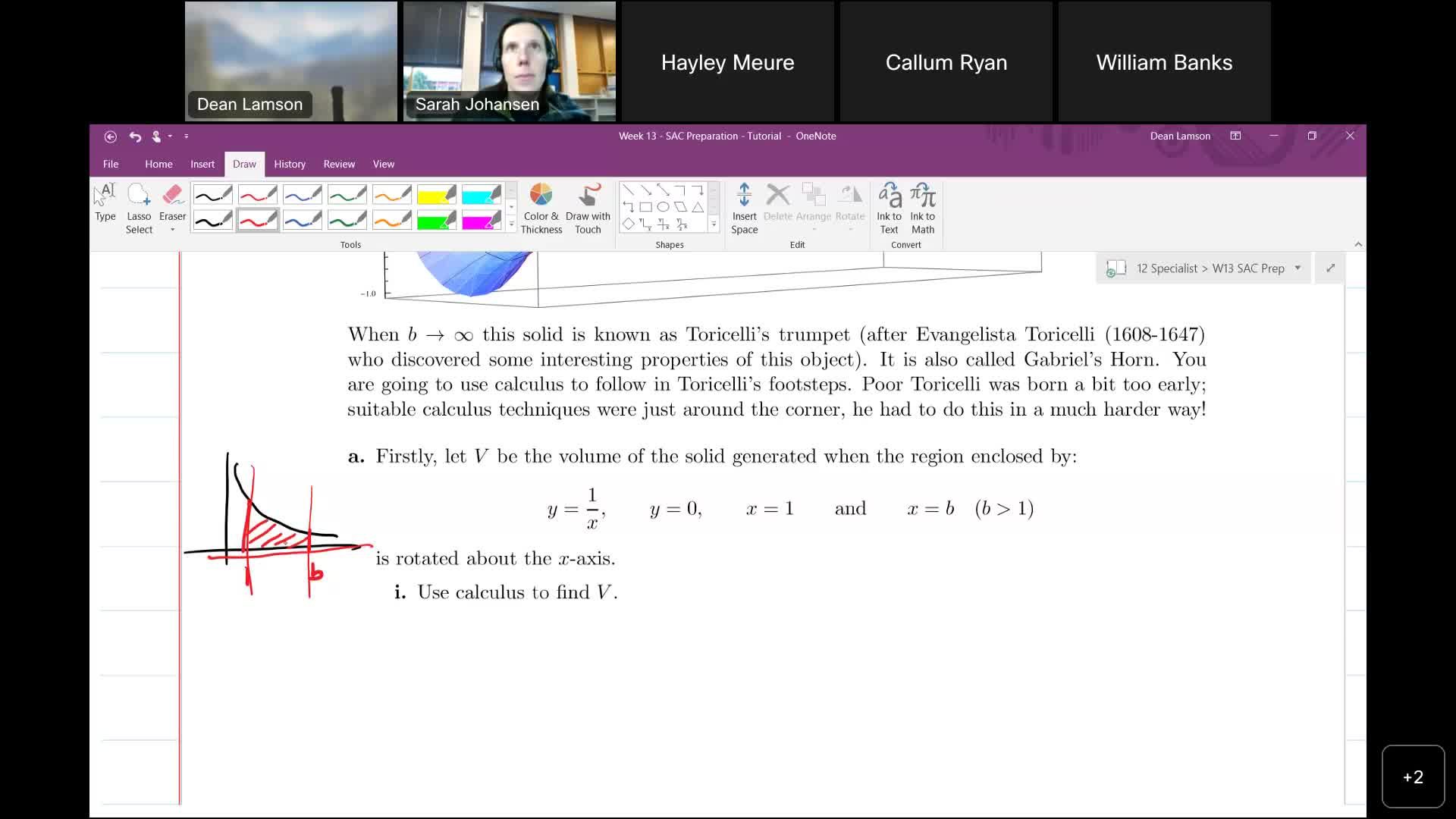1456x819 pixels.
Task: Convert handwriting with Ink to Math
Action: tap(921, 209)
